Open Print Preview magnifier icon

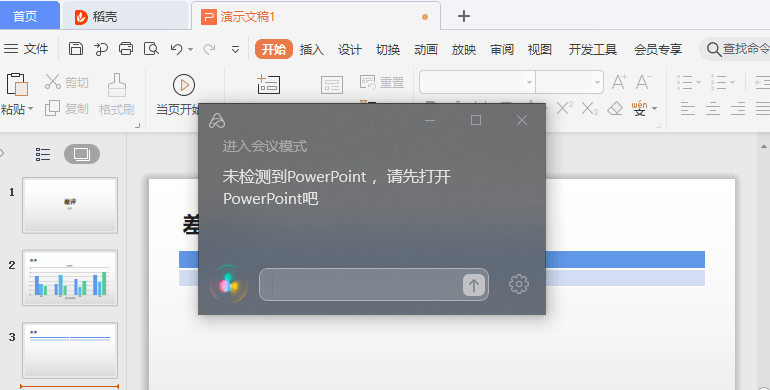tap(151, 49)
